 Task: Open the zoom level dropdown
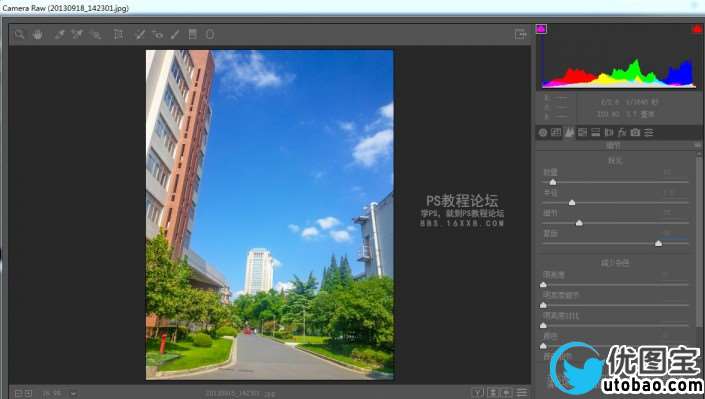73,394
